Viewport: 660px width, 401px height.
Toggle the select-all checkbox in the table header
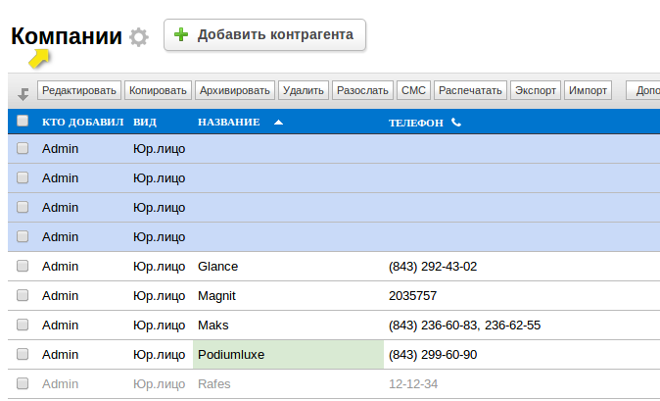pos(23,122)
